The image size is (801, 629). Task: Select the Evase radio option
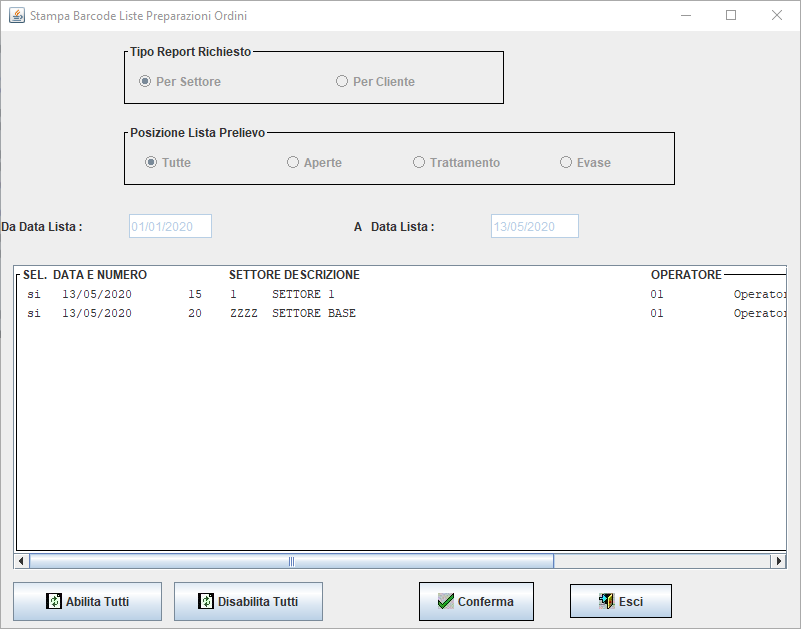pyautogui.click(x=567, y=163)
